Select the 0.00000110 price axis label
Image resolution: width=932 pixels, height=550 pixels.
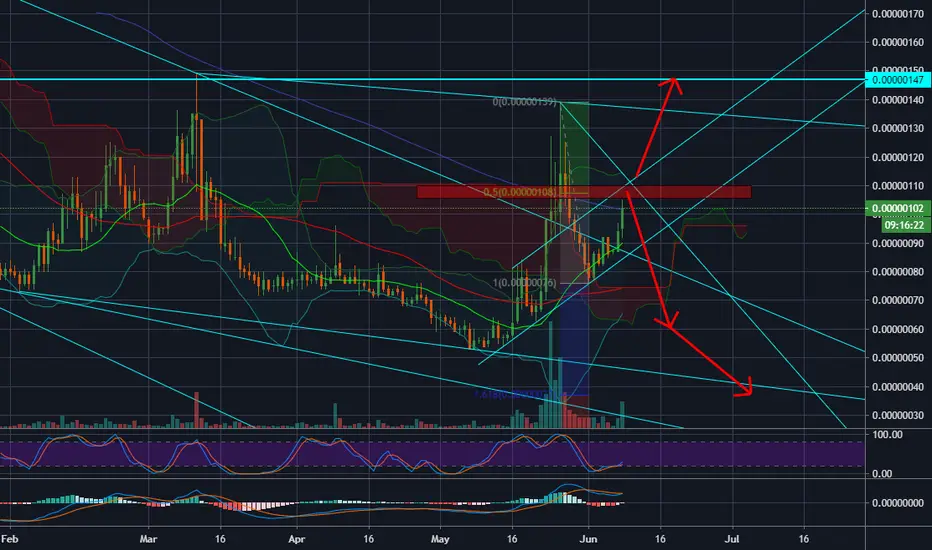[898, 186]
